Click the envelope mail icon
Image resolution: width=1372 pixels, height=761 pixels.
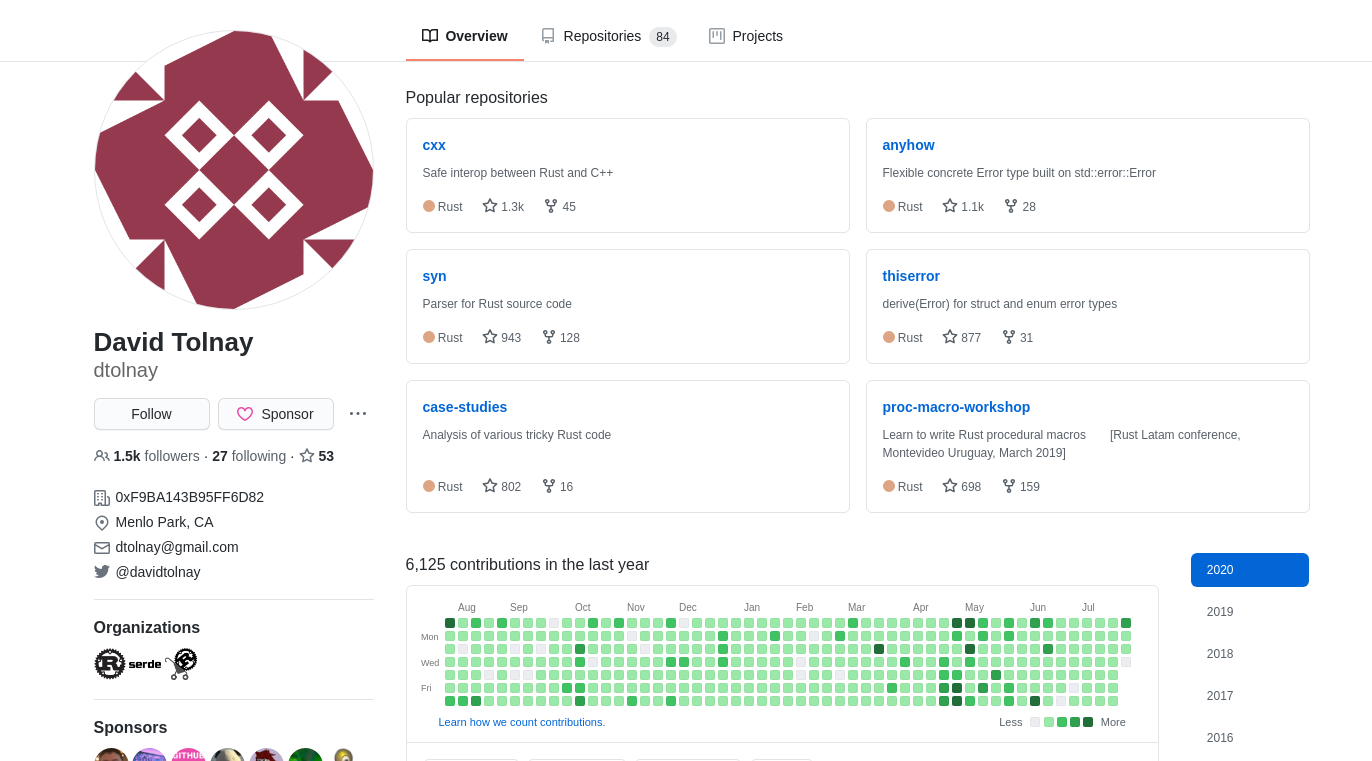[102, 548]
